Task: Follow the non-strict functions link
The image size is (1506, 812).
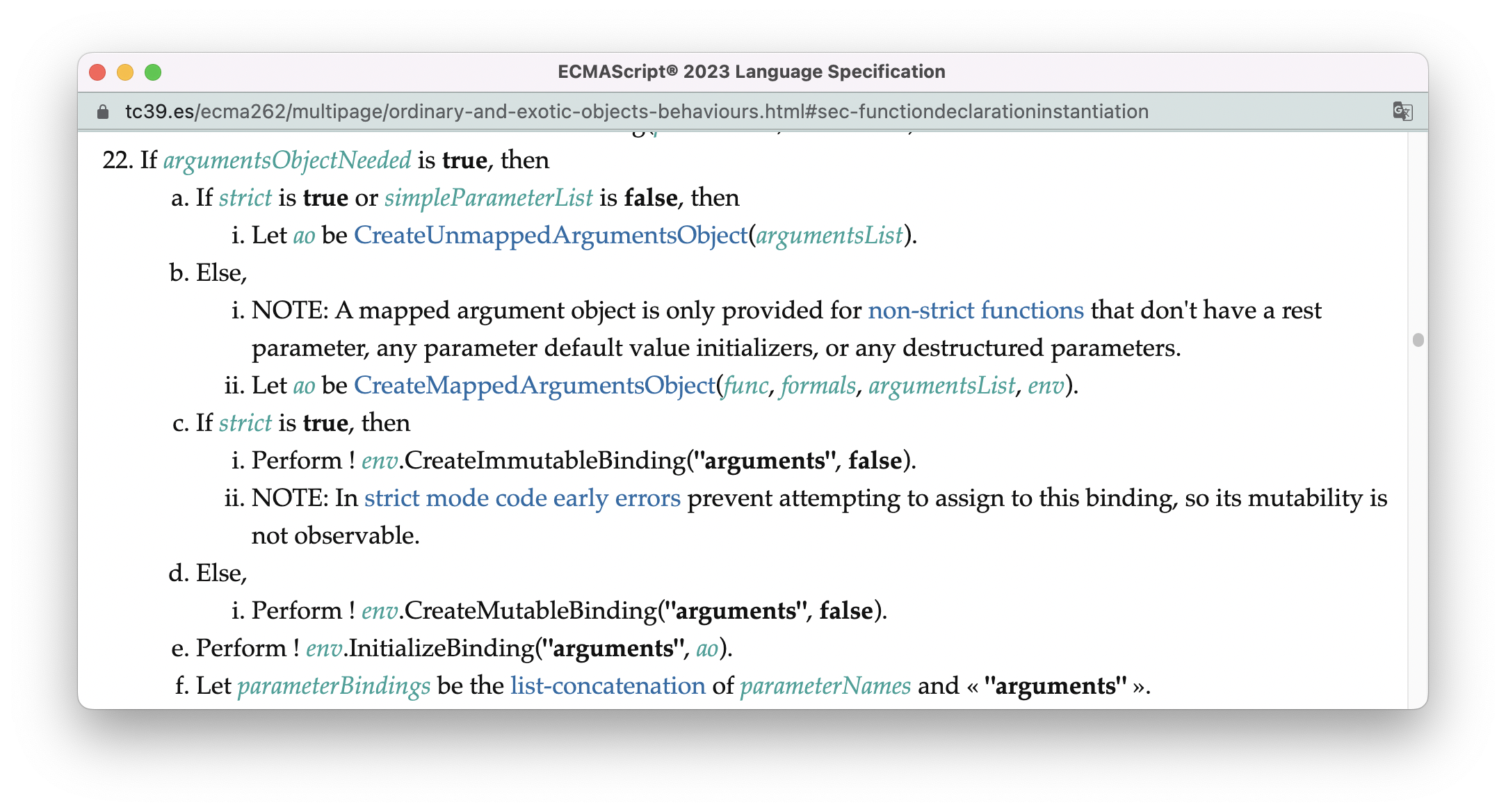Action: click(976, 310)
